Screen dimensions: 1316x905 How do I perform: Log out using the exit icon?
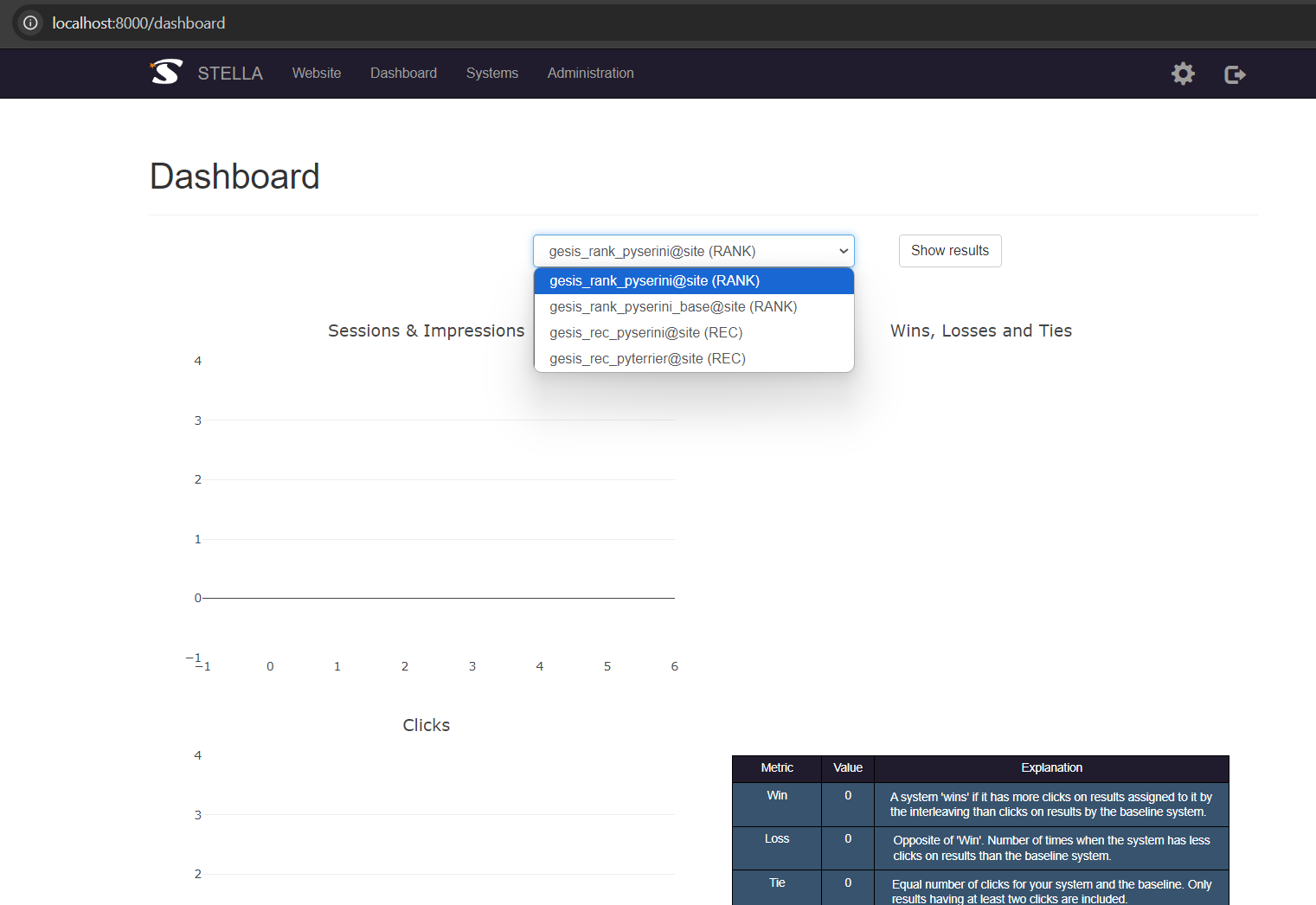(x=1235, y=74)
